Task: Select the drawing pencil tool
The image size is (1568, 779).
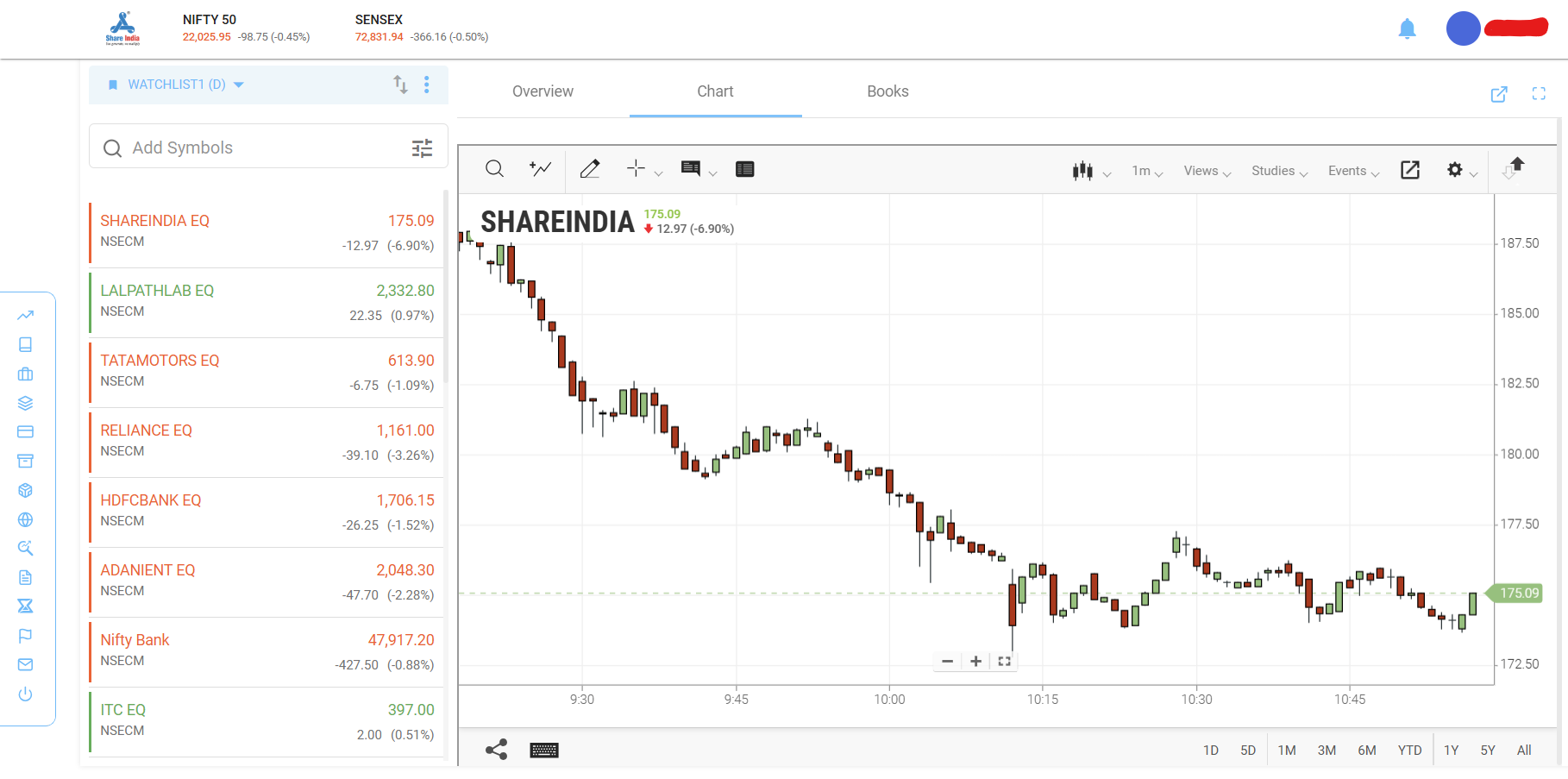Action: point(590,168)
